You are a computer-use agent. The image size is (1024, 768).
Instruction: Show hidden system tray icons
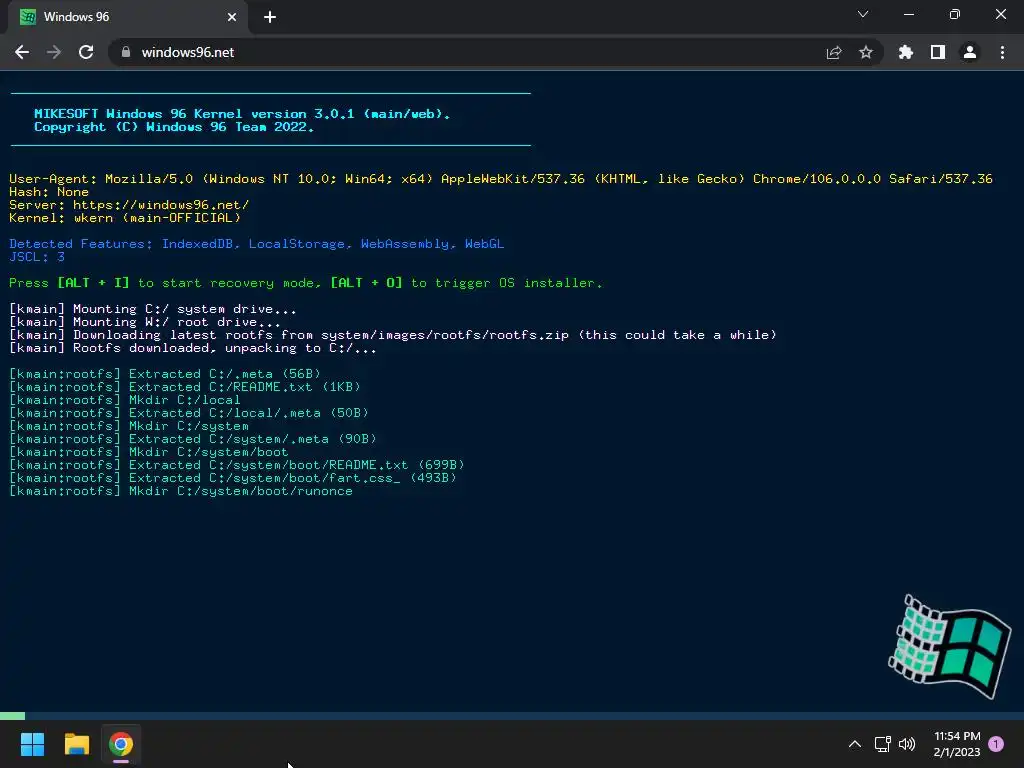click(x=854, y=744)
